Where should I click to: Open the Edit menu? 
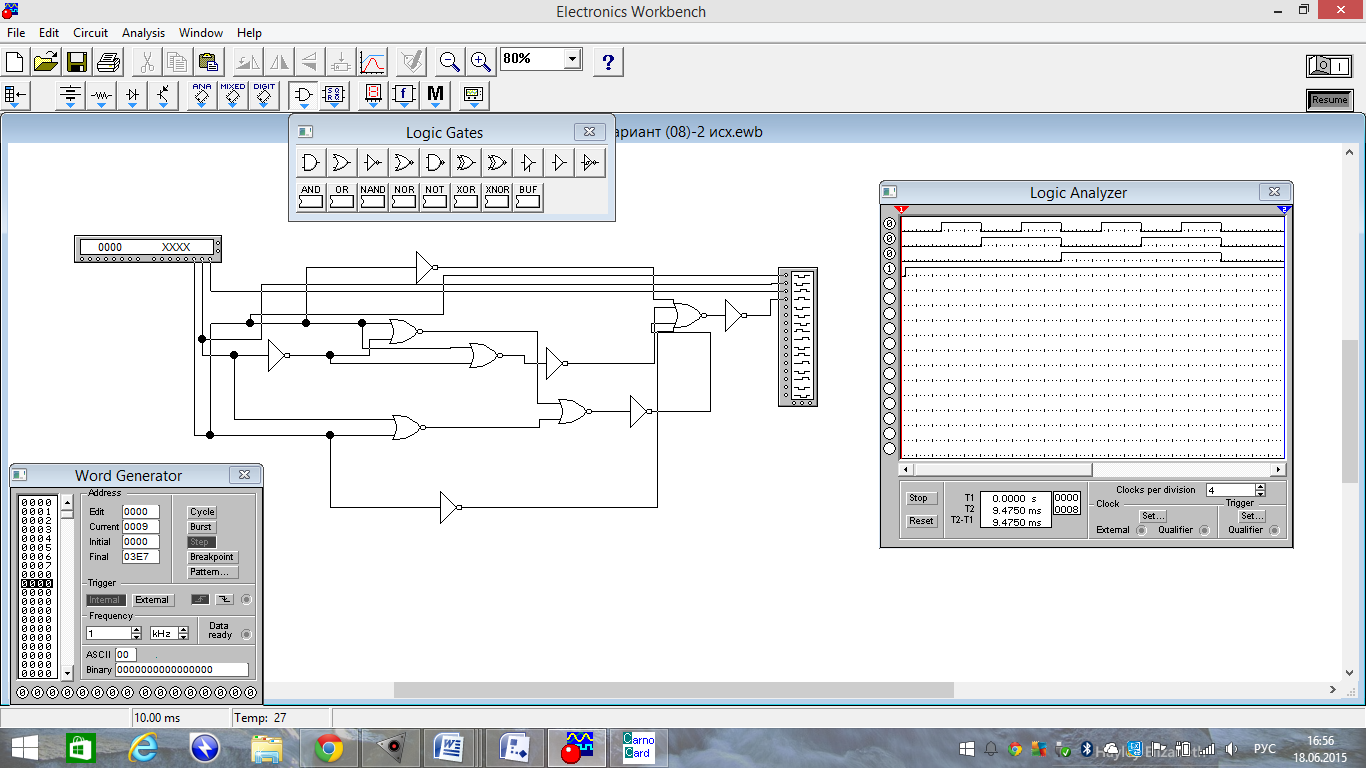(x=49, y=33)
